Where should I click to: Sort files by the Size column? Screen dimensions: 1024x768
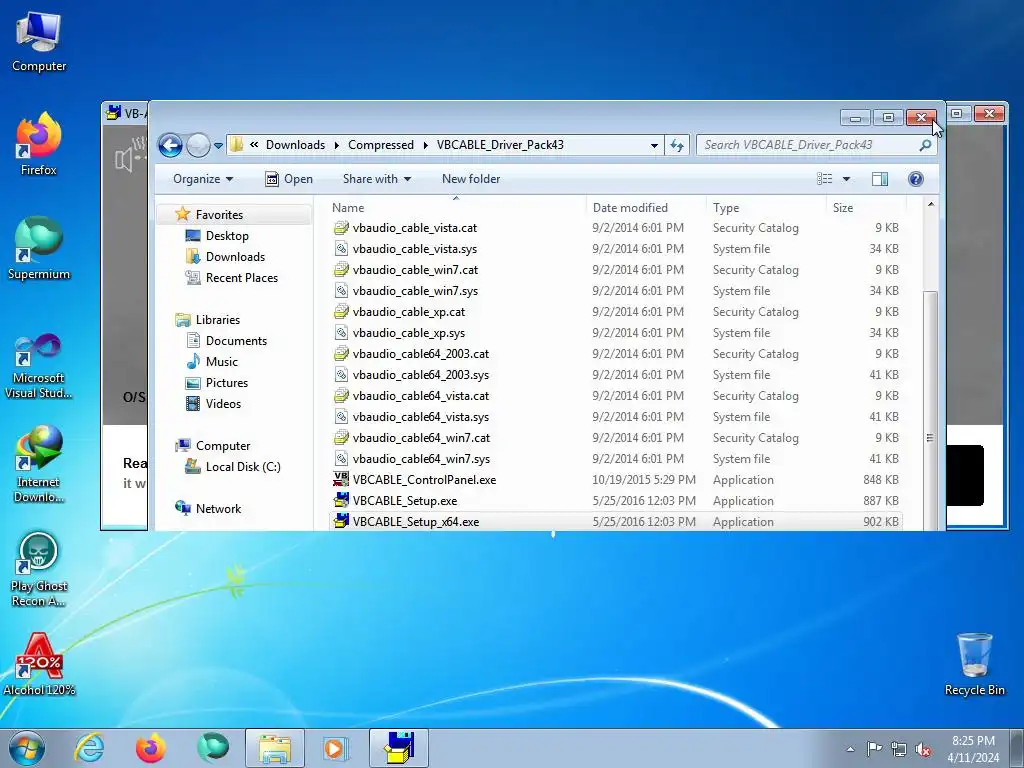(842, 208)
